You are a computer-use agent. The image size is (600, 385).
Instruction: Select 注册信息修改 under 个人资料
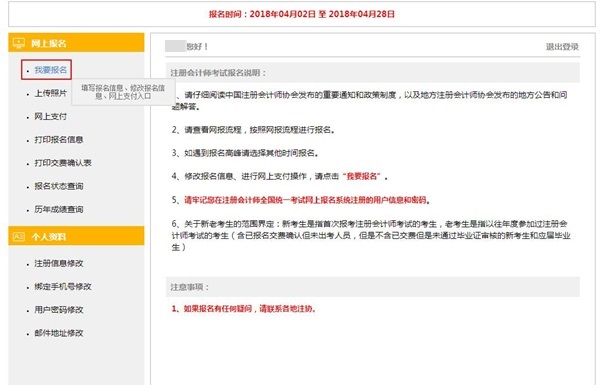[59, 263]
